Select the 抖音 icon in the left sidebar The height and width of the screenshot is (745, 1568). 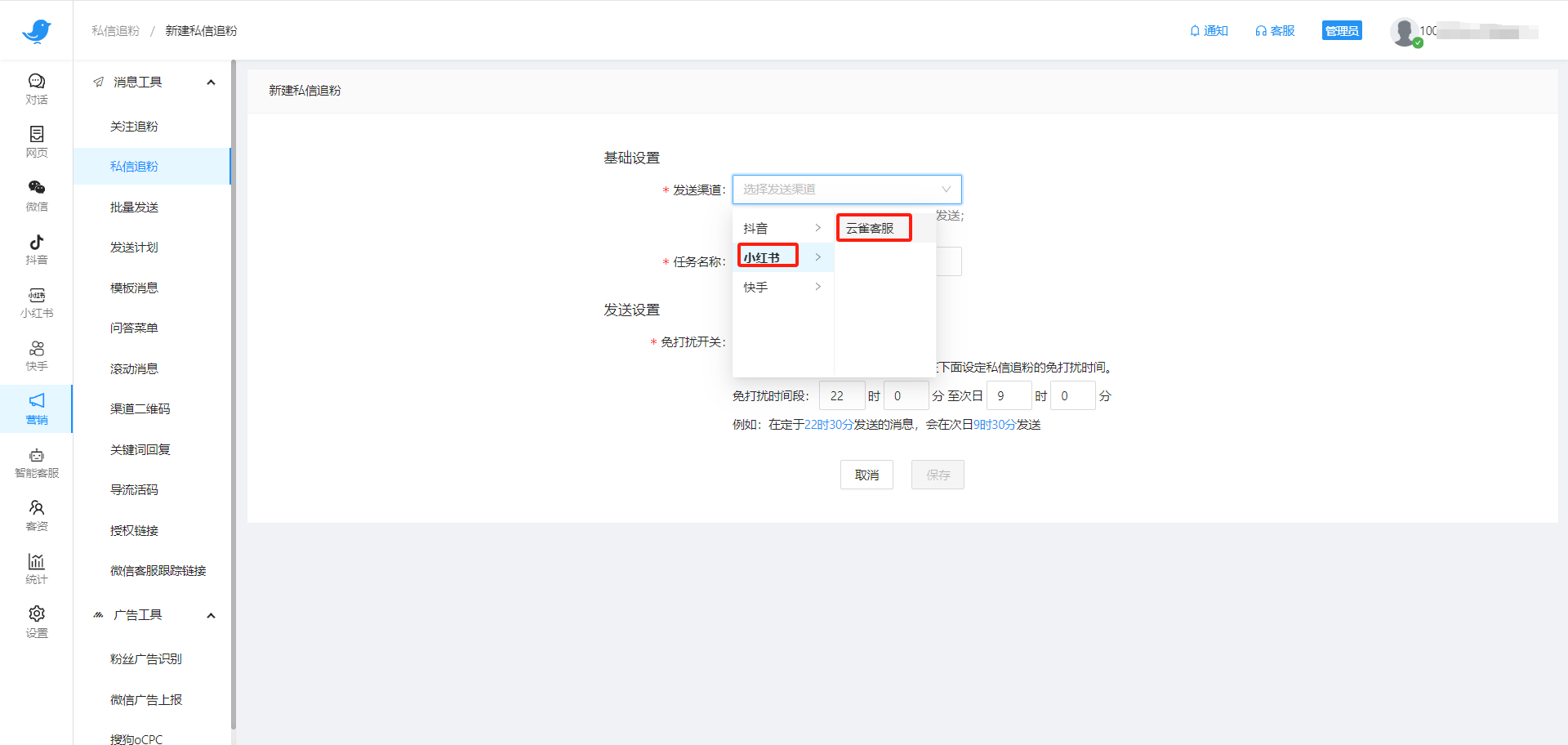coord(36,249)
